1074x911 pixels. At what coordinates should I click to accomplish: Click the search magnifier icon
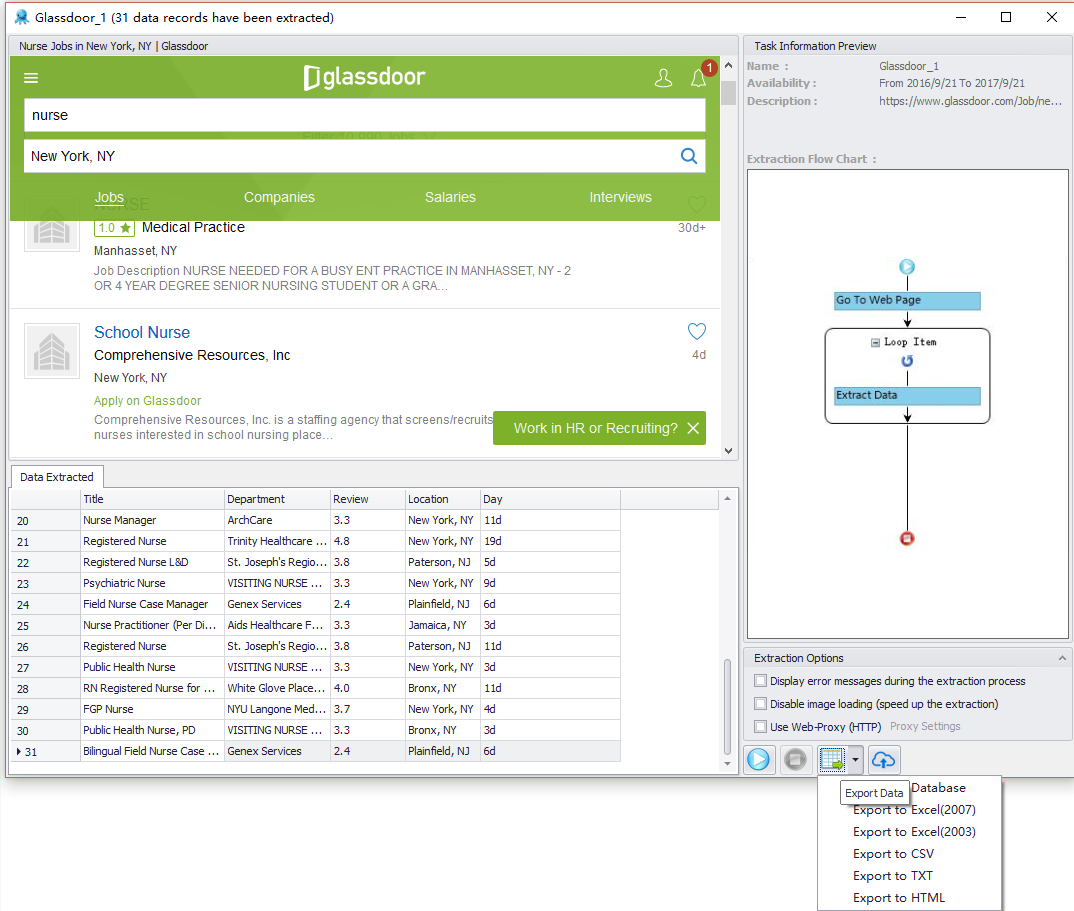point(689,156)
